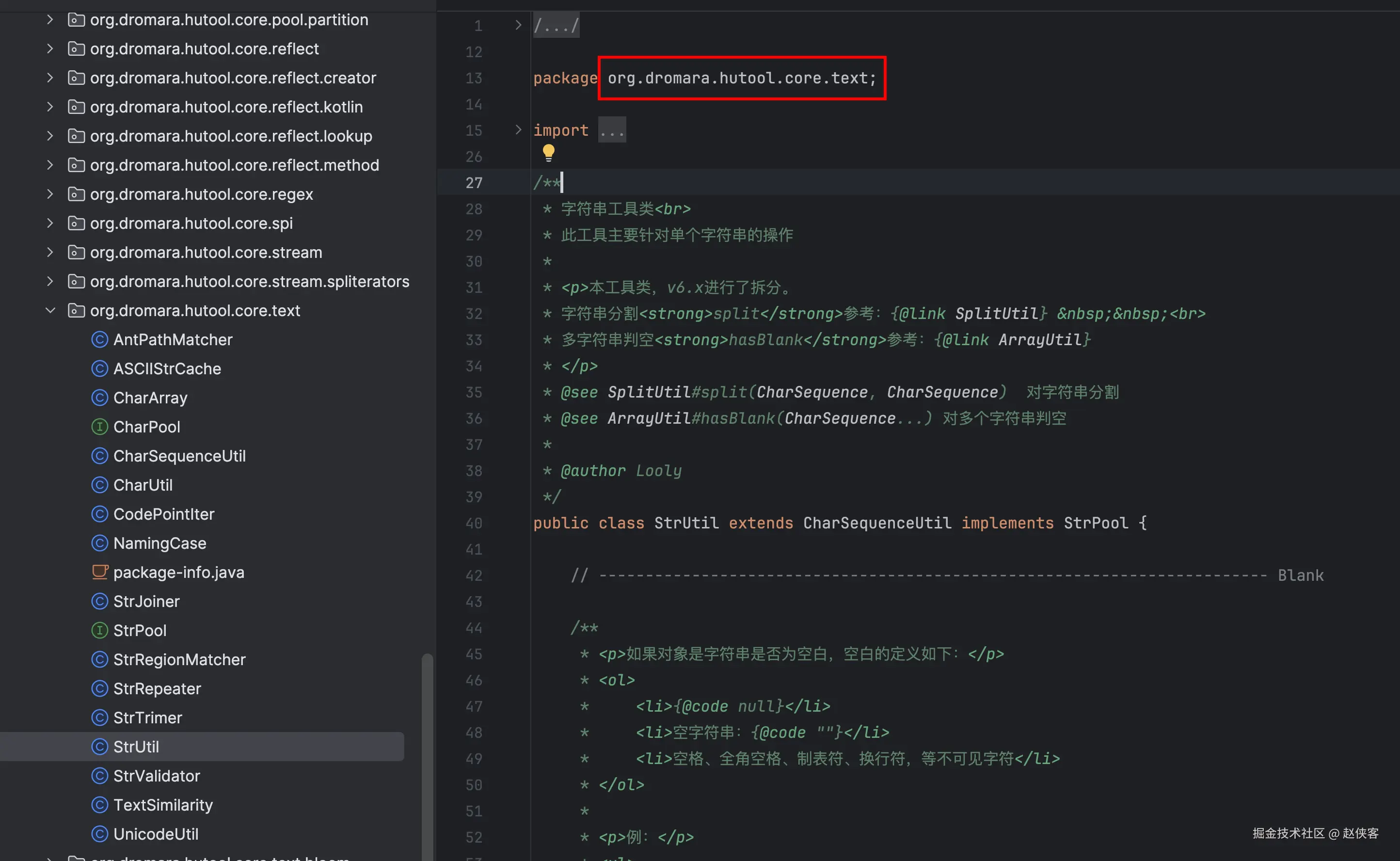
Task: Open StrValidator in the project tree
Action: click(x=157, y=776)
